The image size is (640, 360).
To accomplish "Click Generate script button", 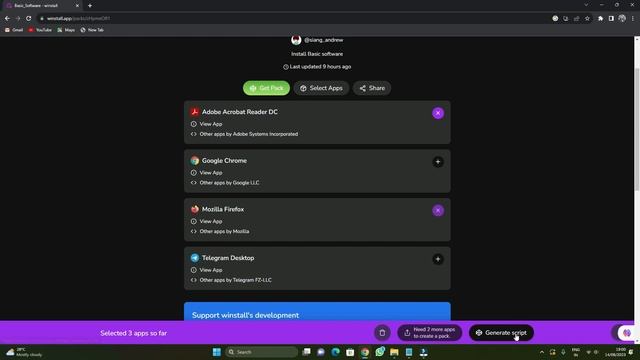I will coord(501,333).
